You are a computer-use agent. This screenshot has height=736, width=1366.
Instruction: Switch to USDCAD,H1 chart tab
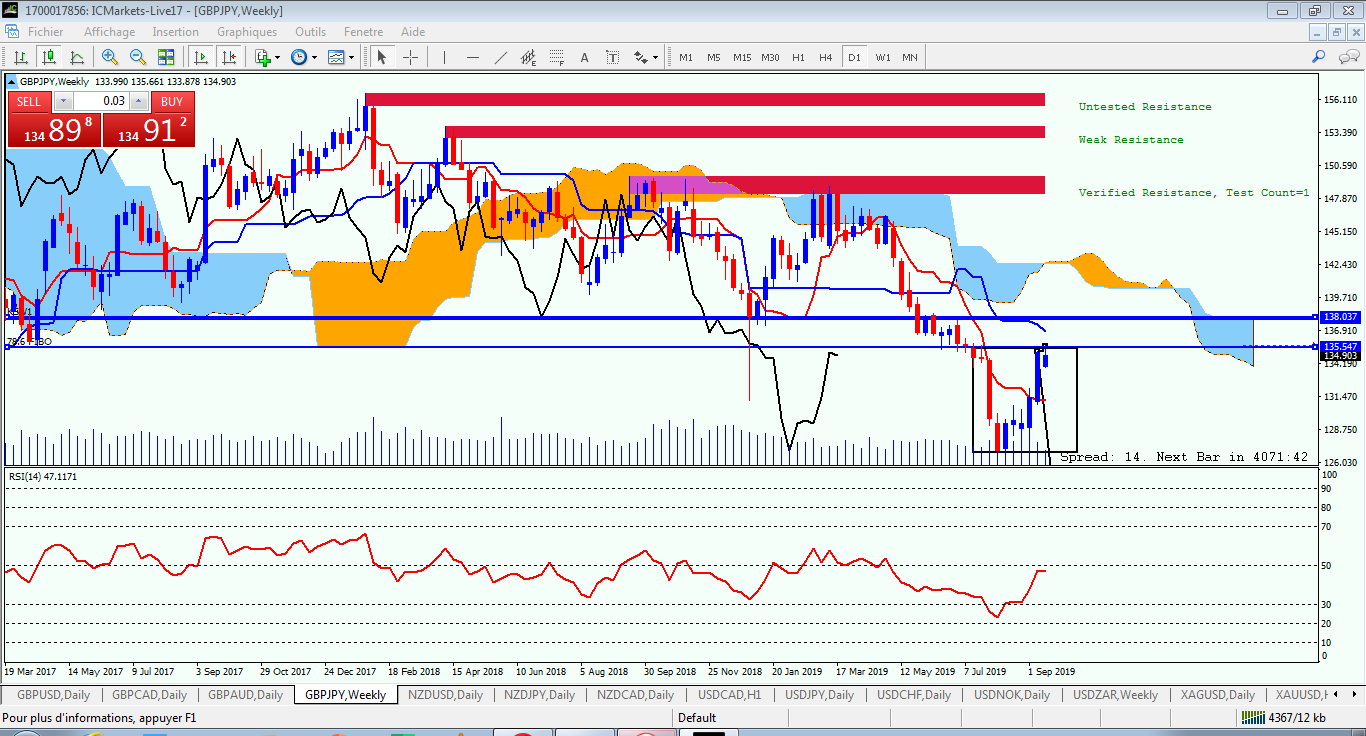pyautogui.click(x=730, y=694)
